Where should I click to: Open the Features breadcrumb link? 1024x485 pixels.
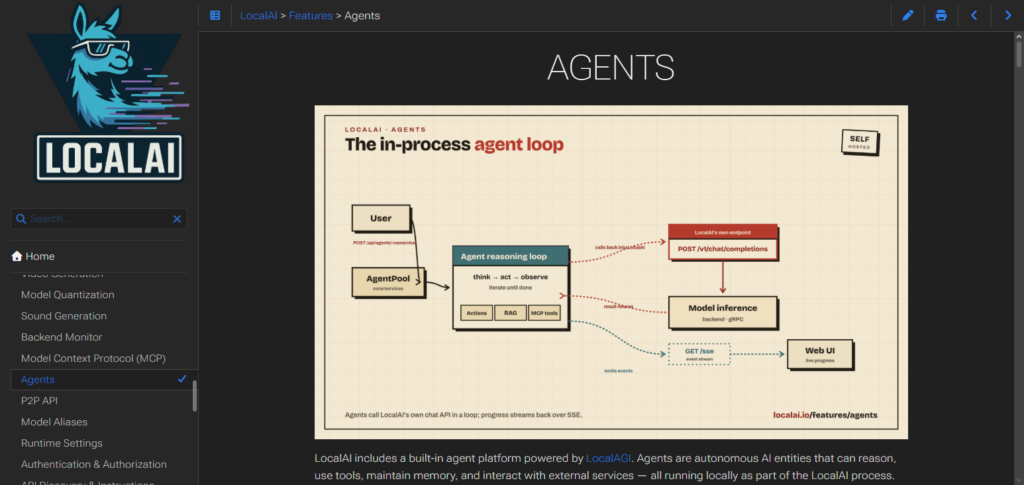pyautogui.click(x=311, y=16)
